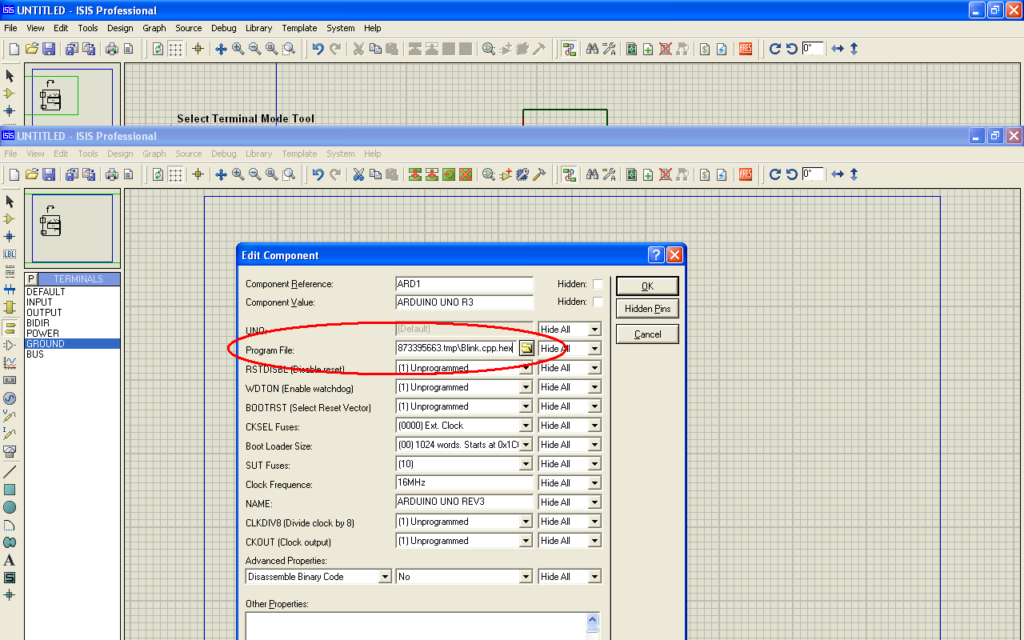Image resolution: width=1024 pixels, height=640 pixels.
Task: Select the Terminals Mode tool in left toolbar
Action: (9, 328)
